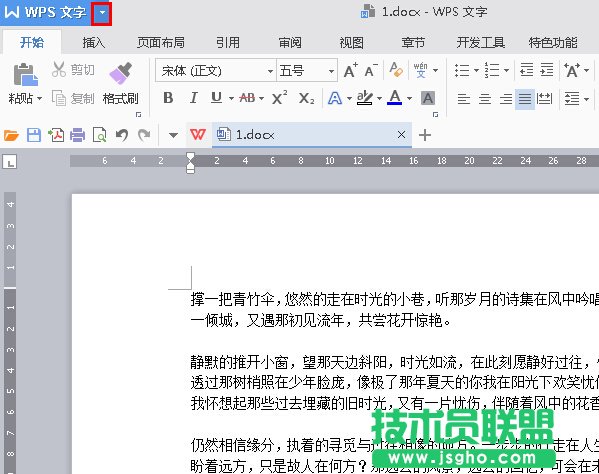The image size is (599, 474).
Task: Click the Format Painter brush icon
Action: 120,73
